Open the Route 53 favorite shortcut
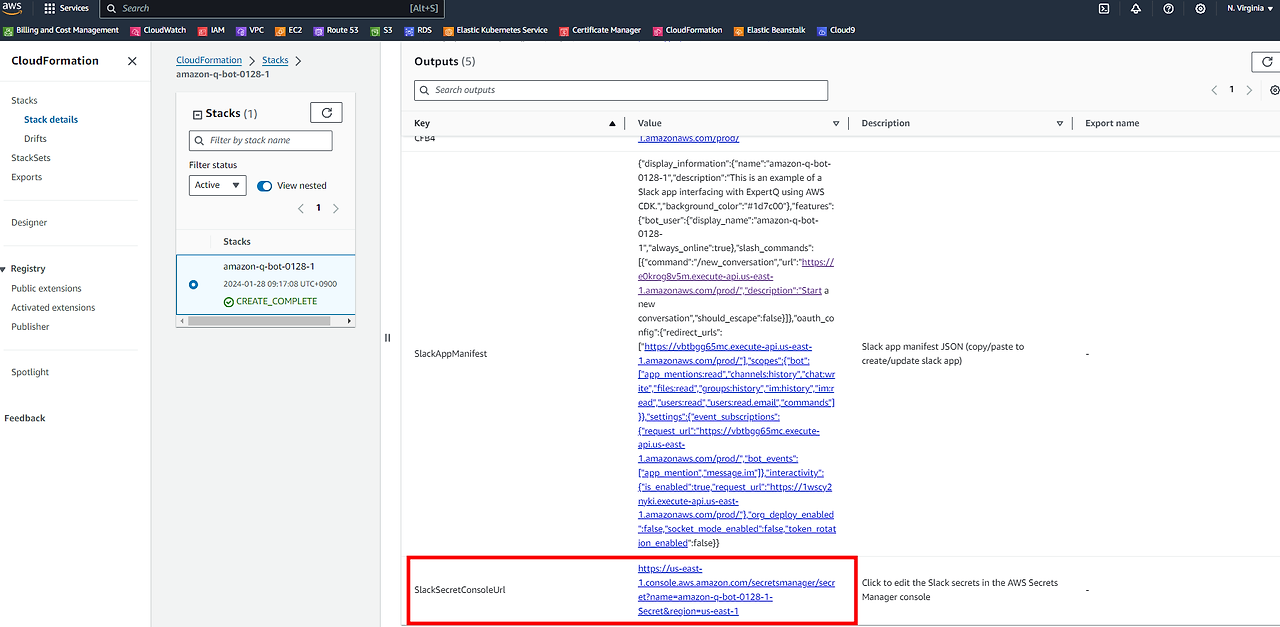The width and height of the screenshot is (1280, 627). pyautogui.click(x=336, y=30)
